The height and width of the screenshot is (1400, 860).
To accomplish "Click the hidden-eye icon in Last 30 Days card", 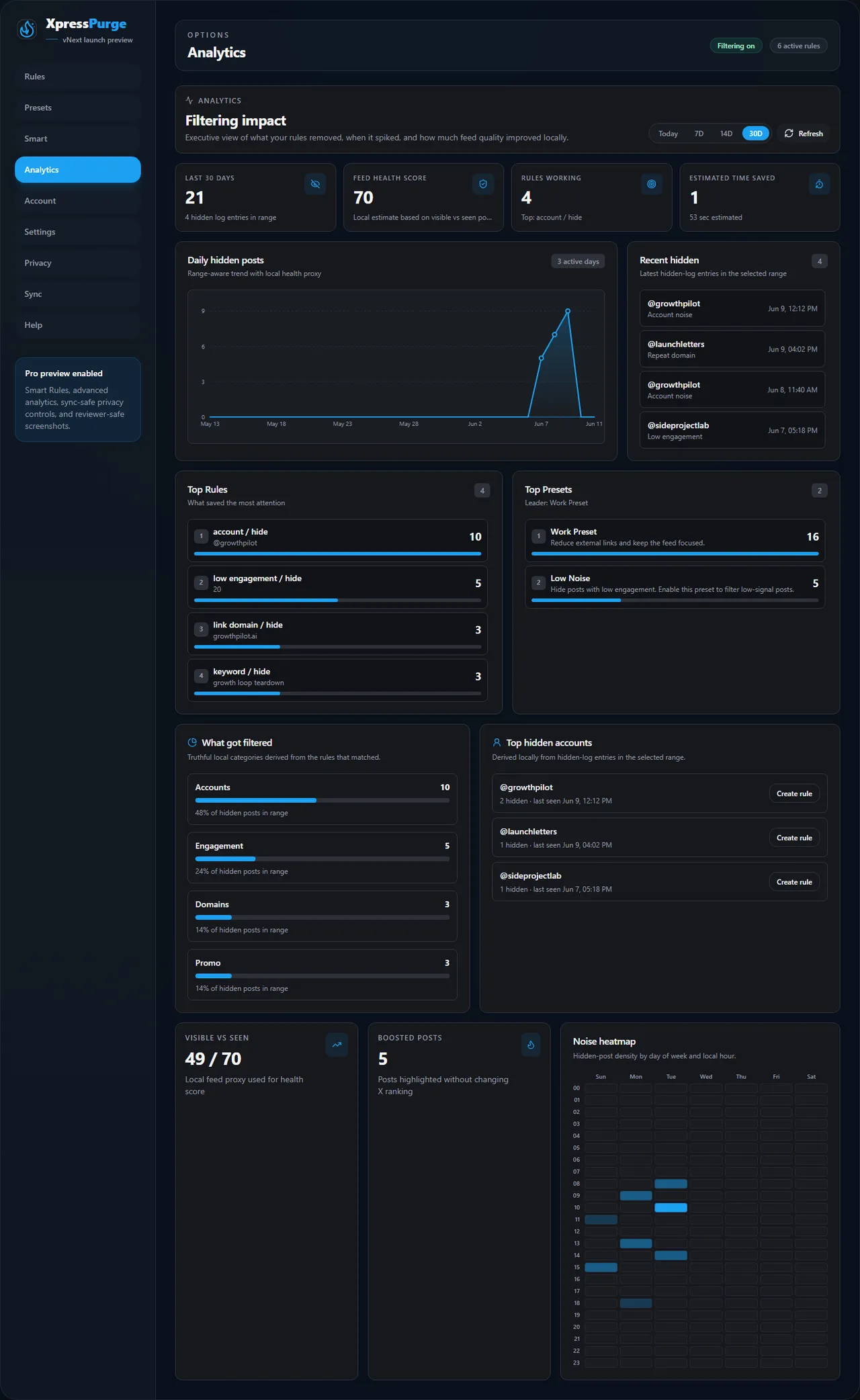I will 315,184.
